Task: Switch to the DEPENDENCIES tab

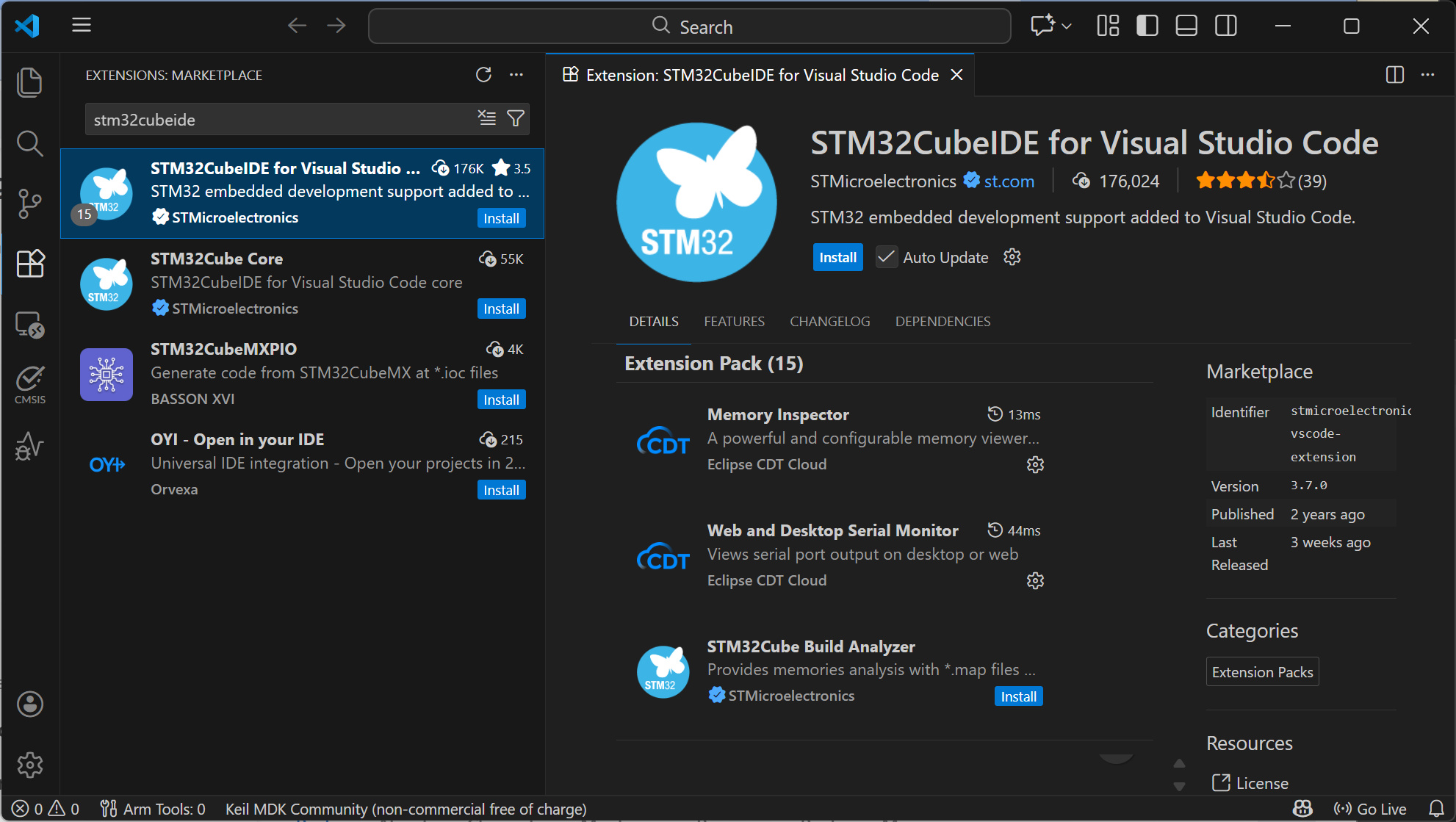Action: pyautogui.click(x=943, y=322)
